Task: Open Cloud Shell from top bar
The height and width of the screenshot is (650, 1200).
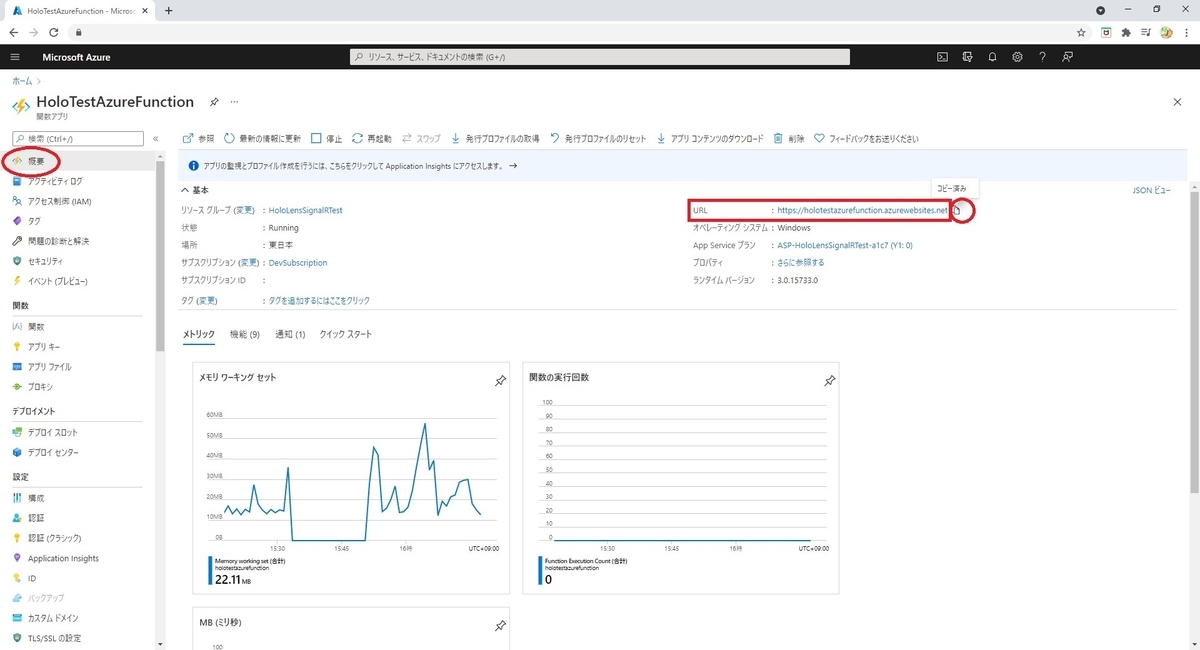Action: [942, 57]
